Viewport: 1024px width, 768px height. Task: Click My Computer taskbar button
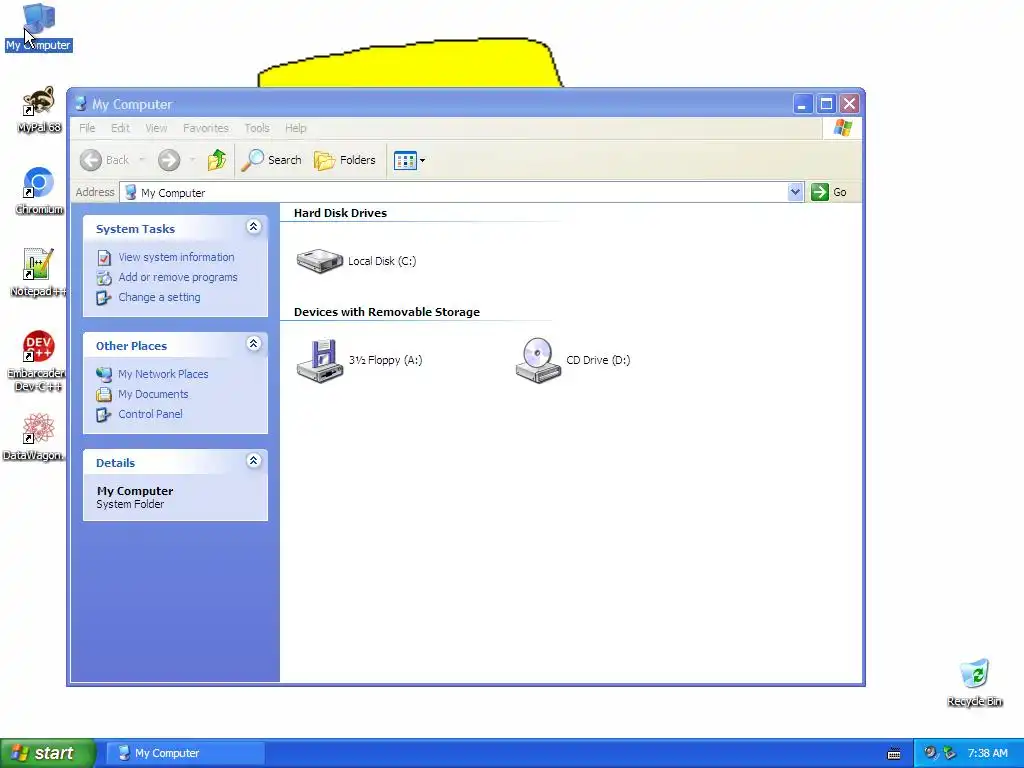pyautogui.click(x=185, y=753)
